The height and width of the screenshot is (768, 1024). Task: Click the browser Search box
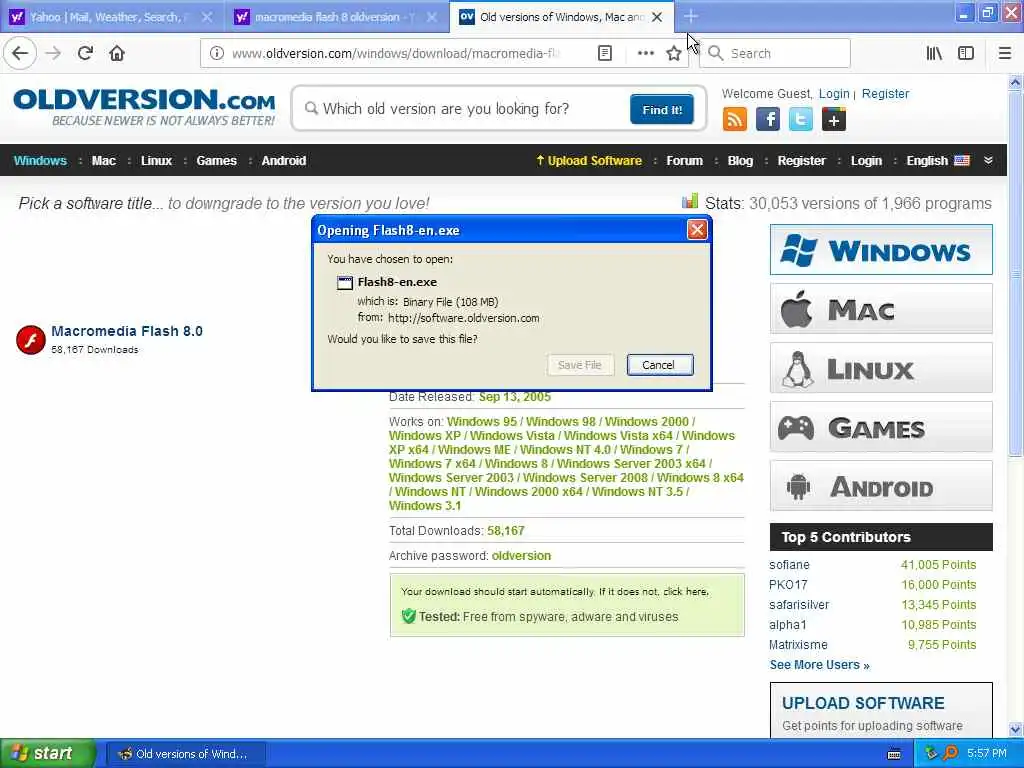point(775,54)
